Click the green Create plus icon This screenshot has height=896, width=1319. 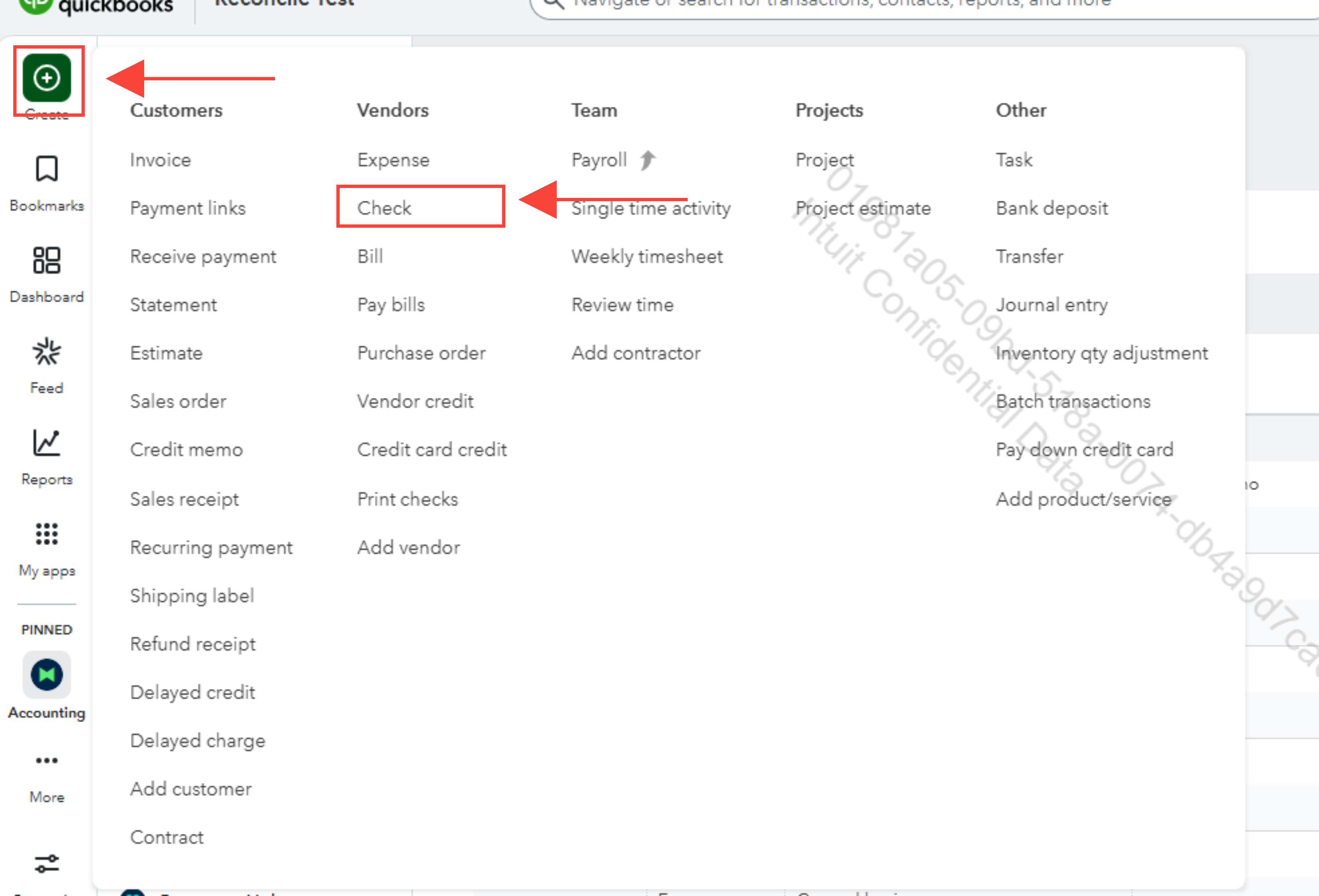[x=46, y=78]
